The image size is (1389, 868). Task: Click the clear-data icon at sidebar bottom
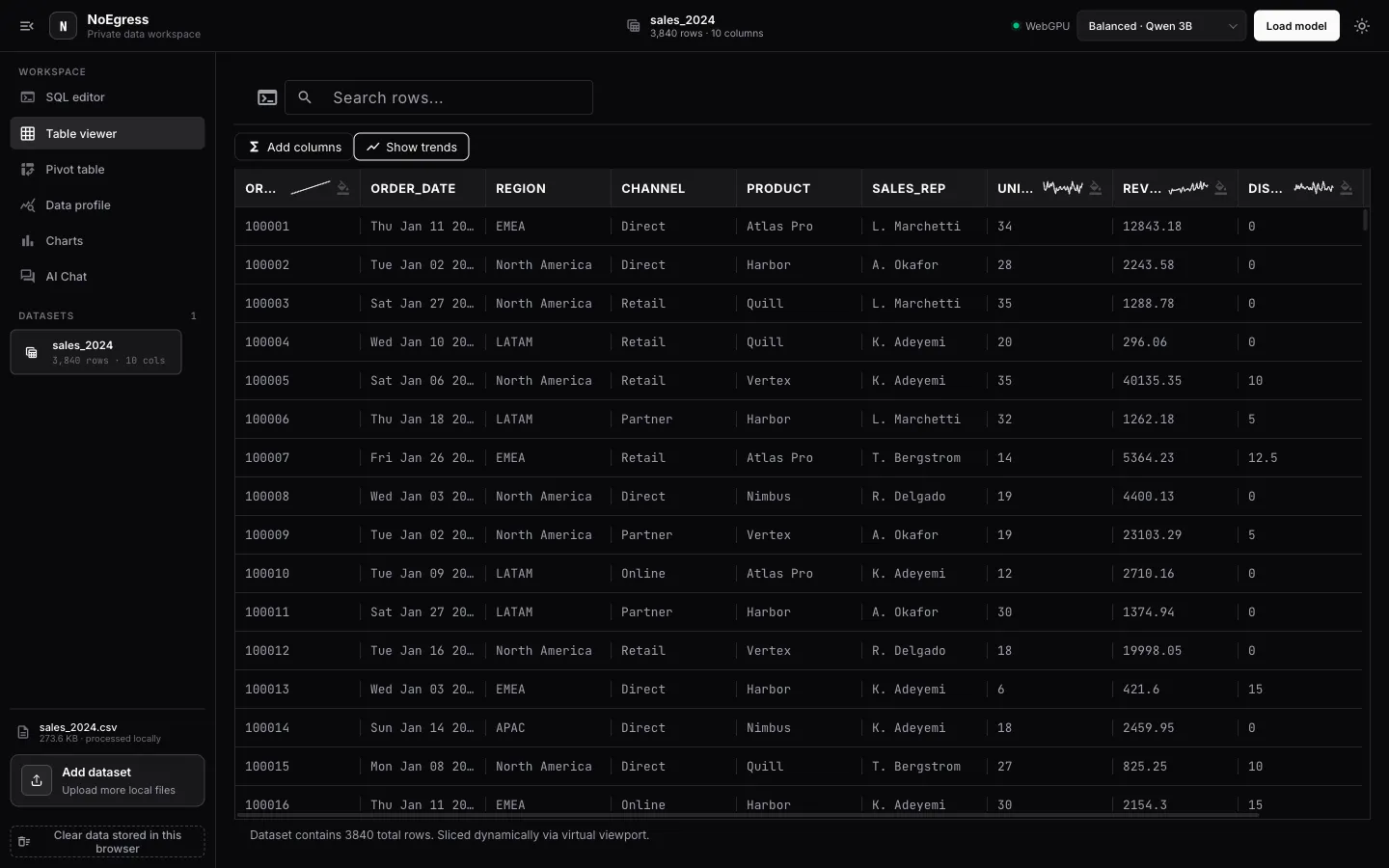tap(25, 842)
